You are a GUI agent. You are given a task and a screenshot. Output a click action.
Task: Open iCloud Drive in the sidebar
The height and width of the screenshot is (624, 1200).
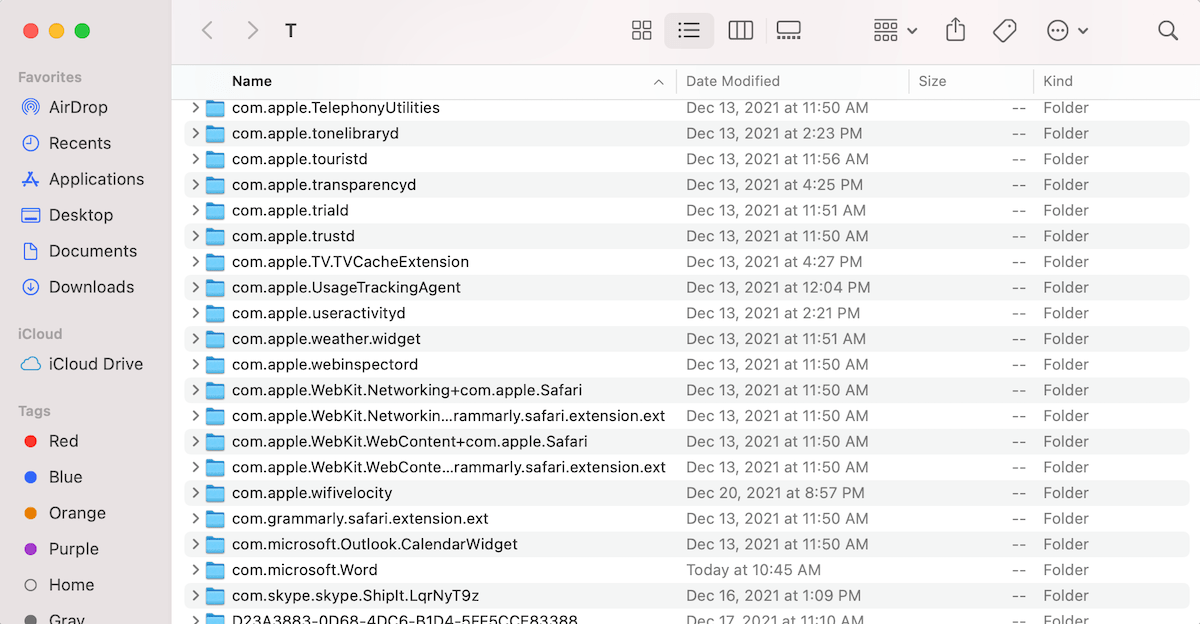click(x=95, y=364)
